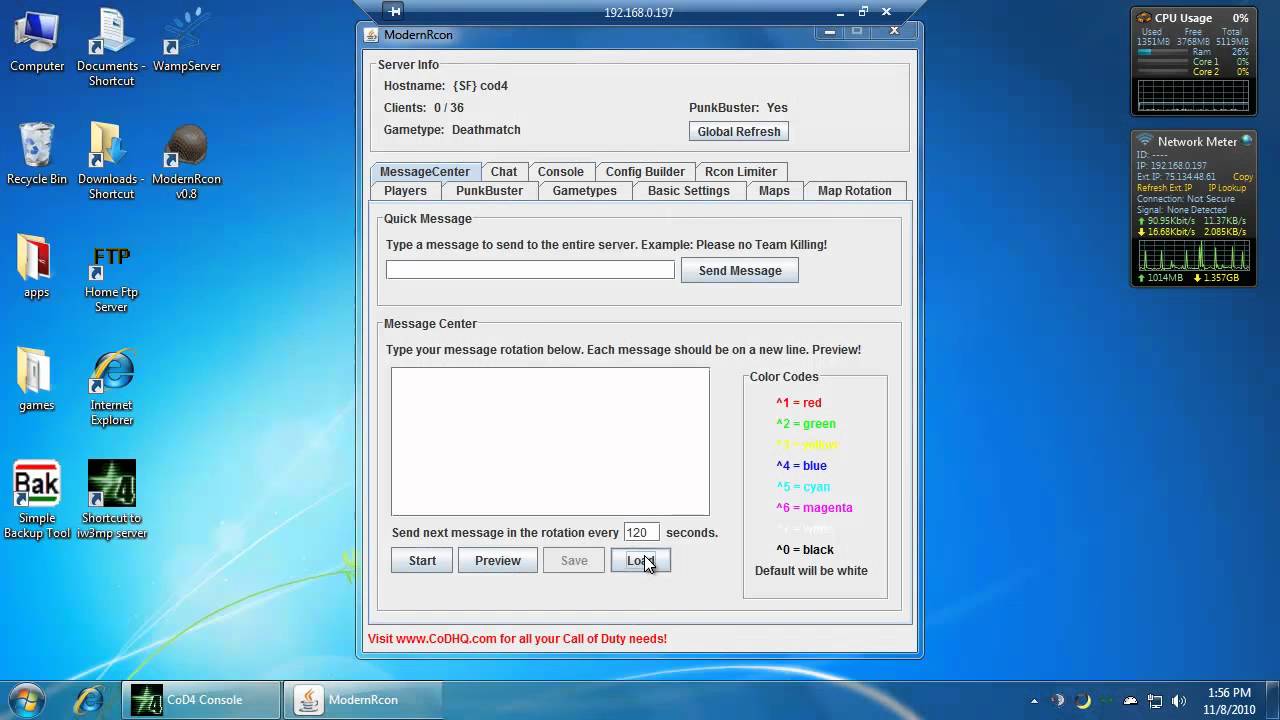This screenshot has height=720, width=1280.
Task: Click the message rotation text area
Action: 550,441
